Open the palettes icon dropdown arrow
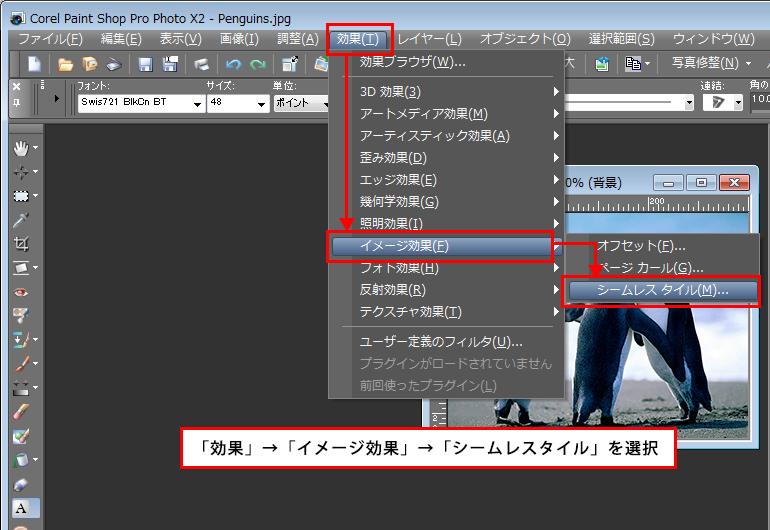The height and width of the screenshot is (530, 770). [647, 63]
